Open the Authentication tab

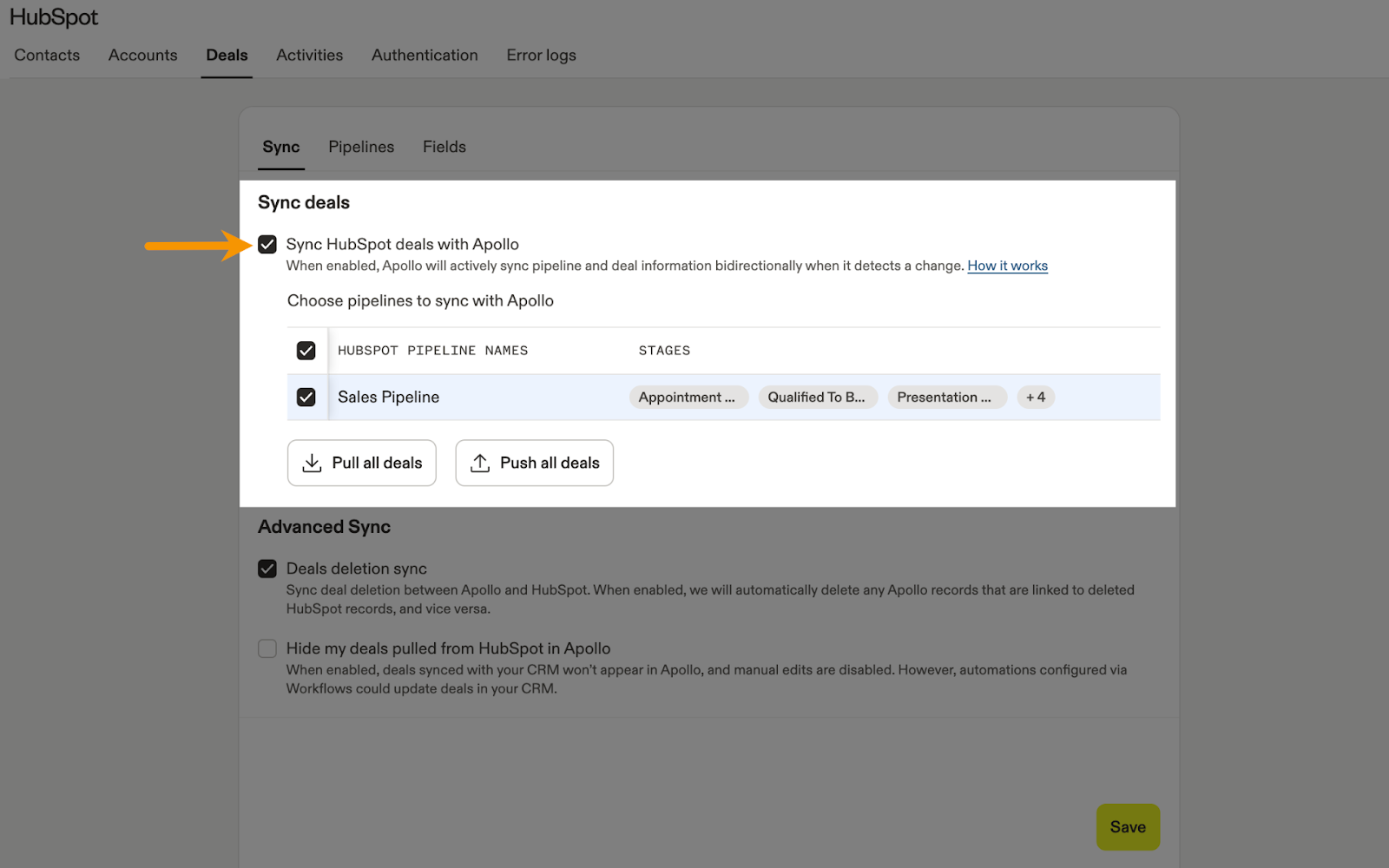point(425,56)
